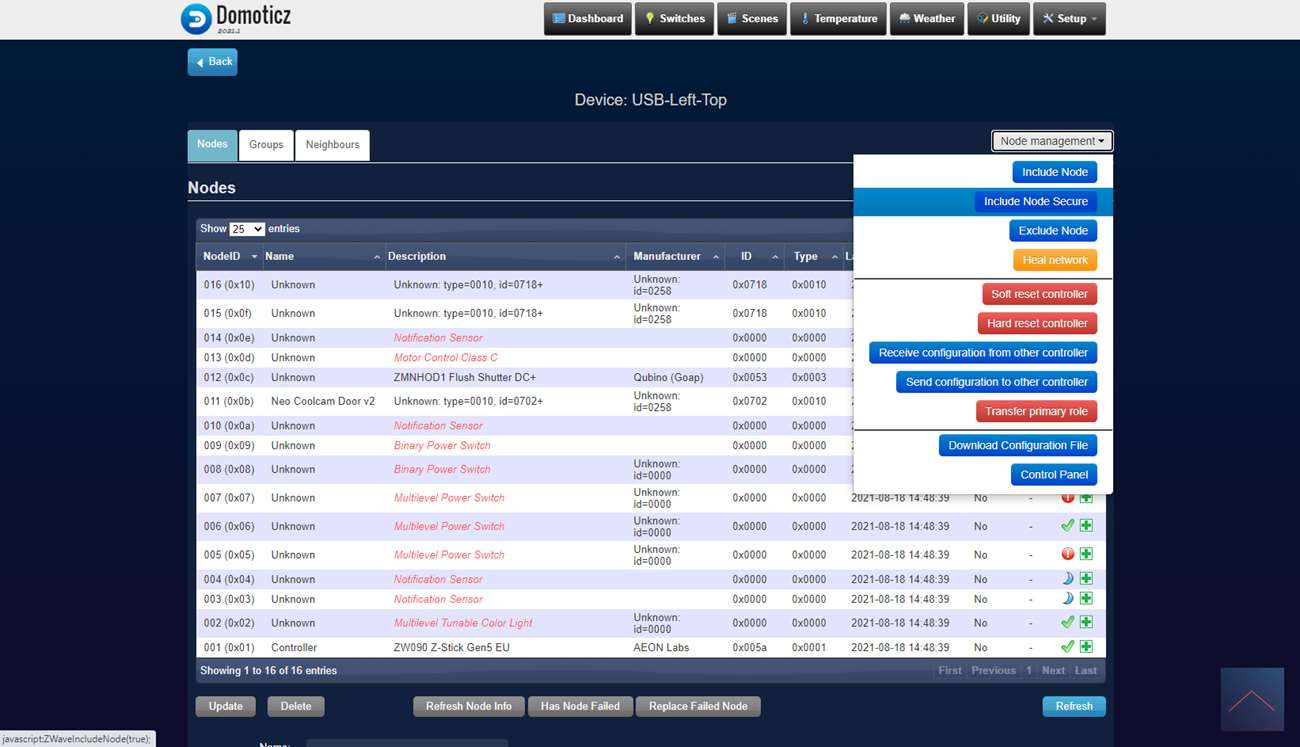
Task: Click sleeping moon icon in node 004 row
Action: tap(1067, 579)
